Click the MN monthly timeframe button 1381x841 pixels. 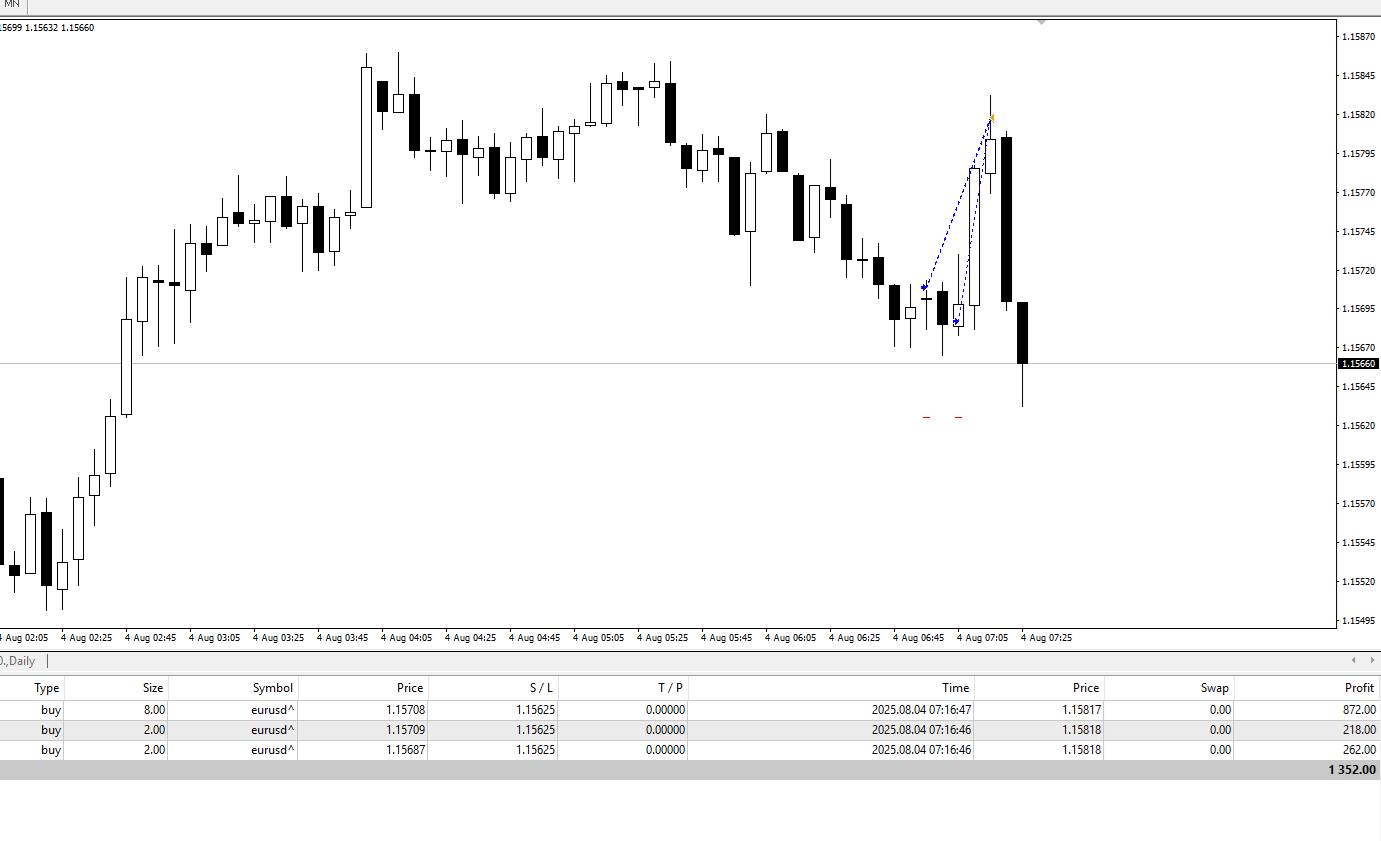pyautogui.click(x=12, y=5)
